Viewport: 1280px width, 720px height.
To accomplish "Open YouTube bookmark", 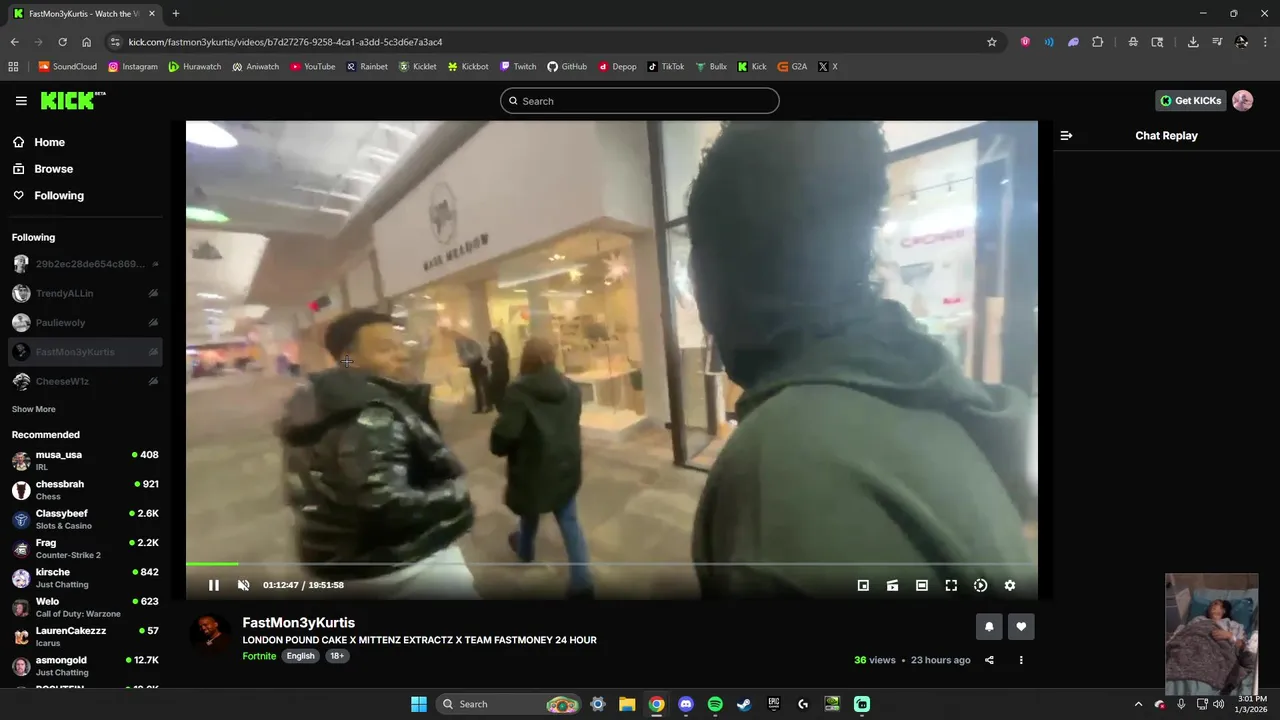I will [x=313, y=67].
